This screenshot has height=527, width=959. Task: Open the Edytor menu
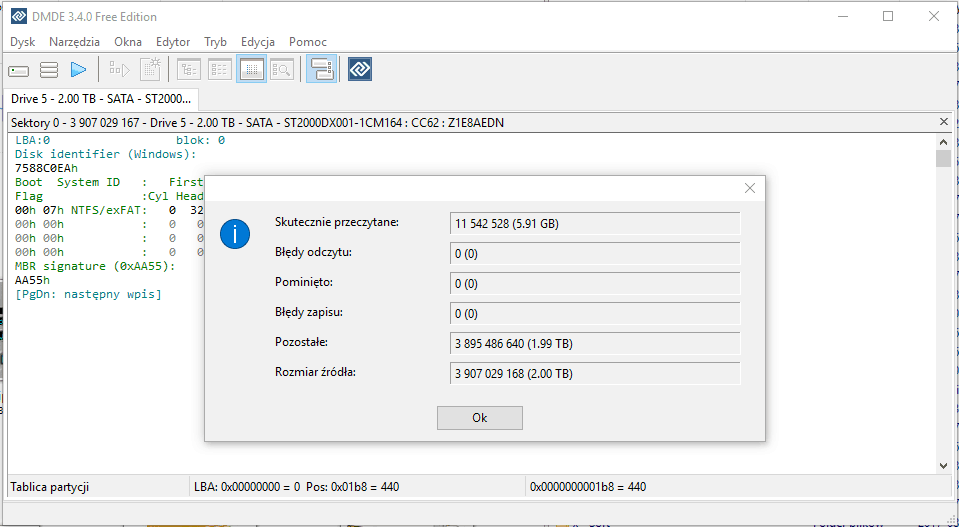pyautogui.click(x=173, y=42)
